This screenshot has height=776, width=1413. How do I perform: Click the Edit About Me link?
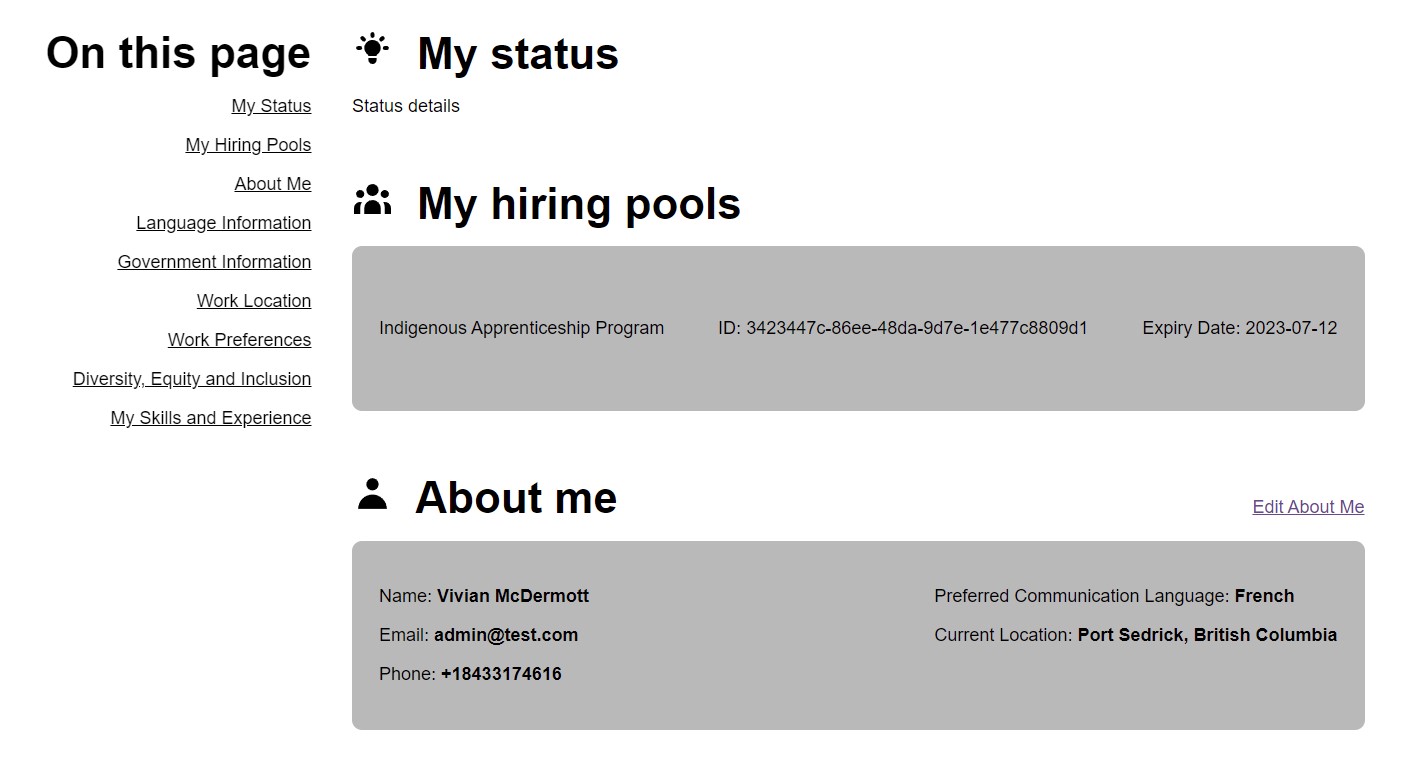(x=1308, y=507)
